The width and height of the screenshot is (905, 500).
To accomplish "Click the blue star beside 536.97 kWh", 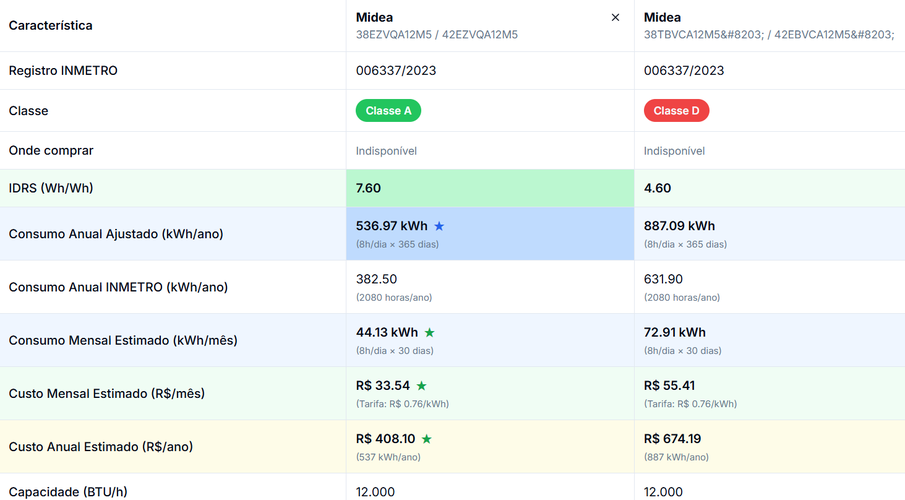I will pos(439,226).
